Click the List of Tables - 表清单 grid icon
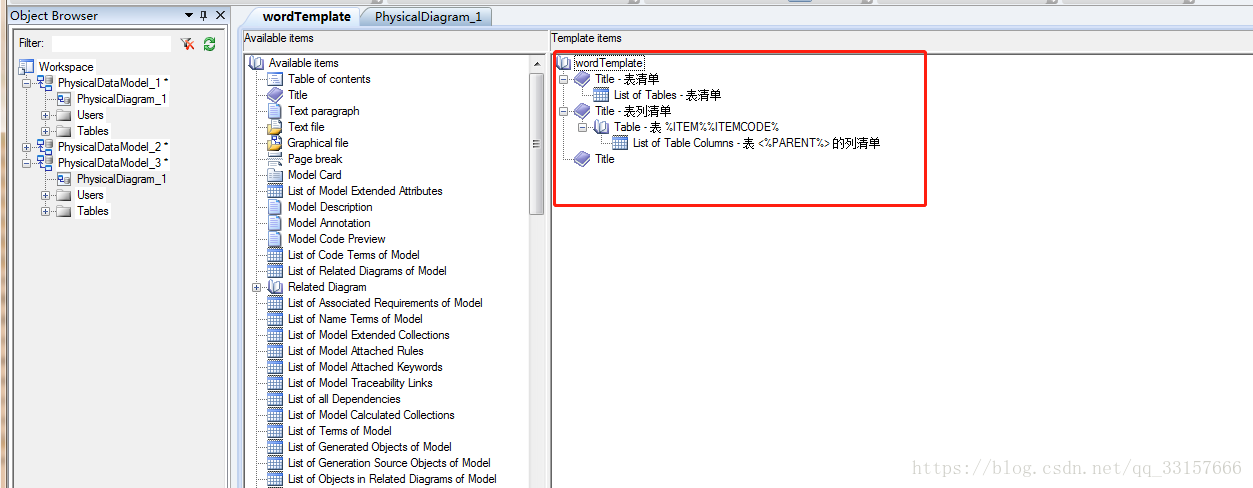The width and height of the screenshot is (1253, 488). pos(601,95)
